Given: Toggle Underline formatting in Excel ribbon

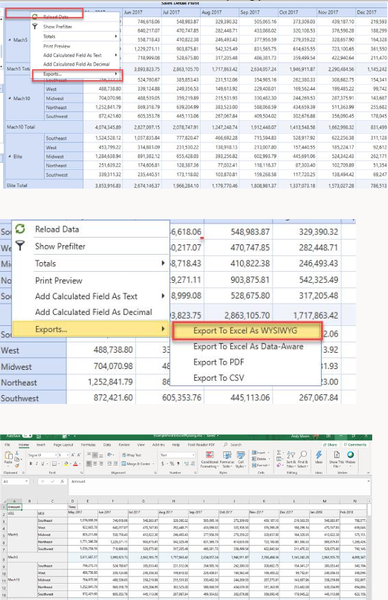Looking at the screenshot, I should [x=42, y=464].
